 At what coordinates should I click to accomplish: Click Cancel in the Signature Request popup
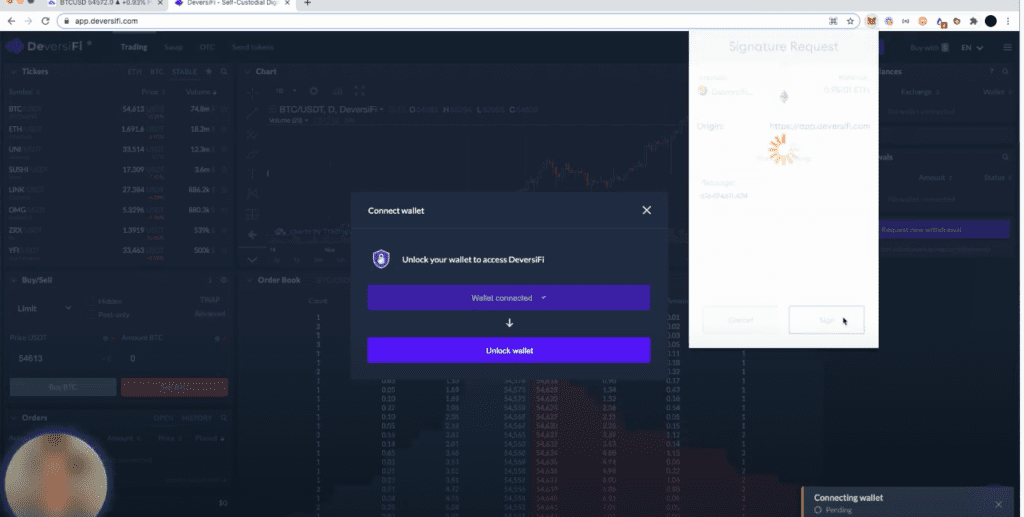point(740,320)
